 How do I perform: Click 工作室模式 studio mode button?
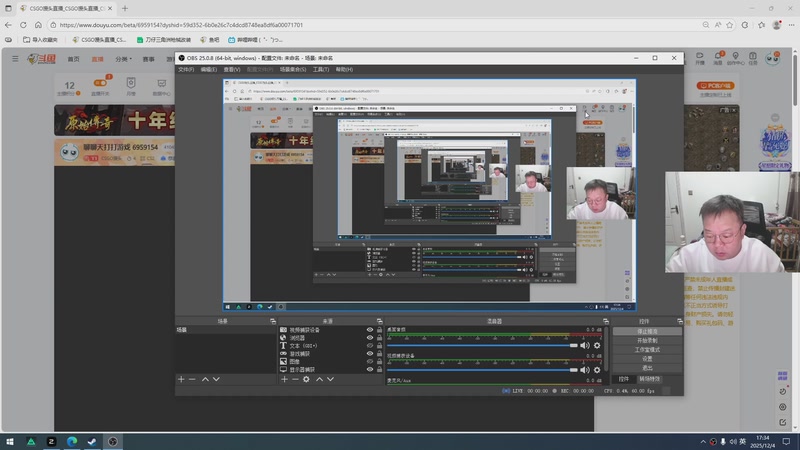pos(647,349)
